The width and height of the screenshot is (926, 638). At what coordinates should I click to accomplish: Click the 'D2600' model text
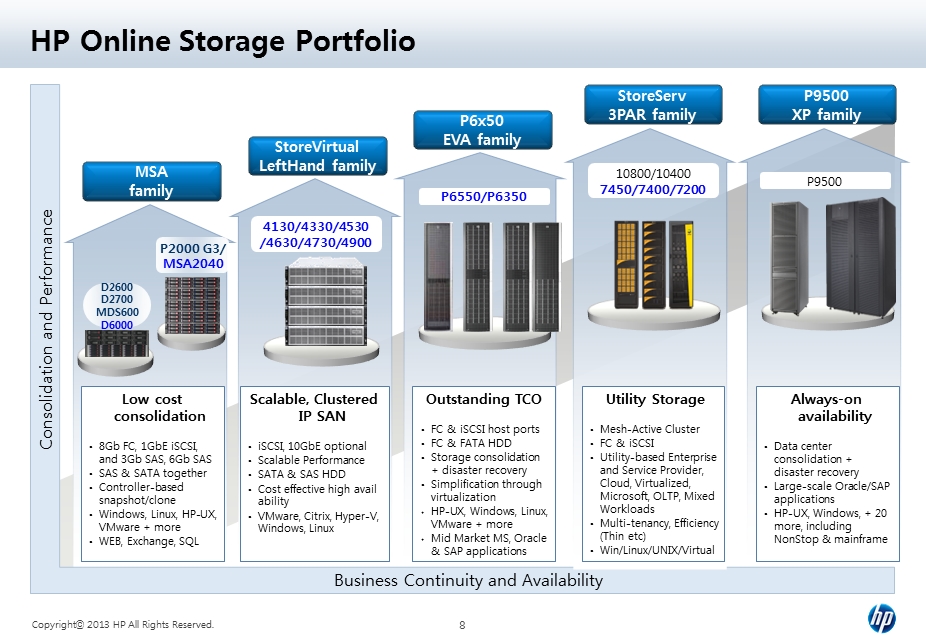tap(117, 287)
